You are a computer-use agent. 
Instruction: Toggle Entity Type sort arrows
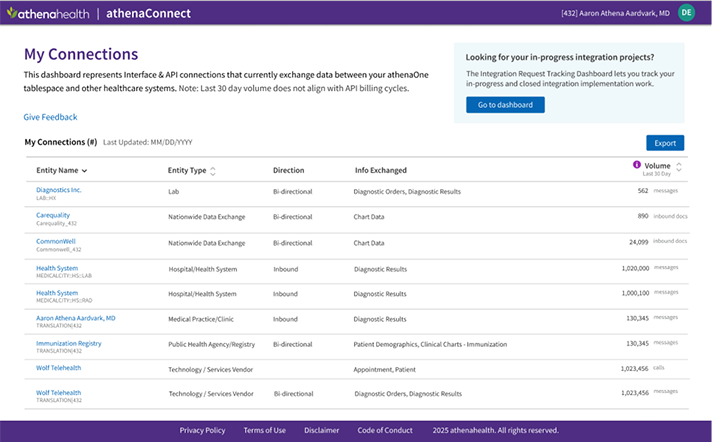click(213, 171)
